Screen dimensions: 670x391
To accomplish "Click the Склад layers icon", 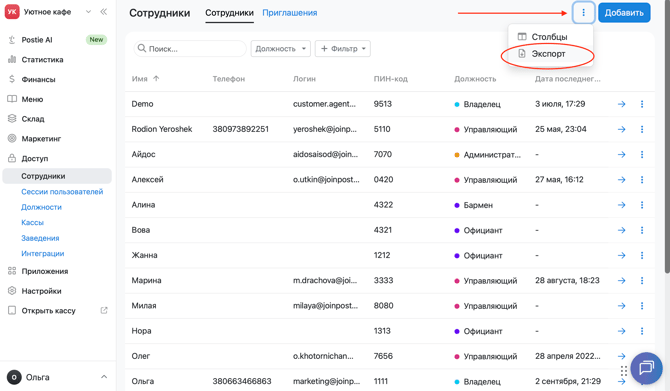I will [12, 119].
